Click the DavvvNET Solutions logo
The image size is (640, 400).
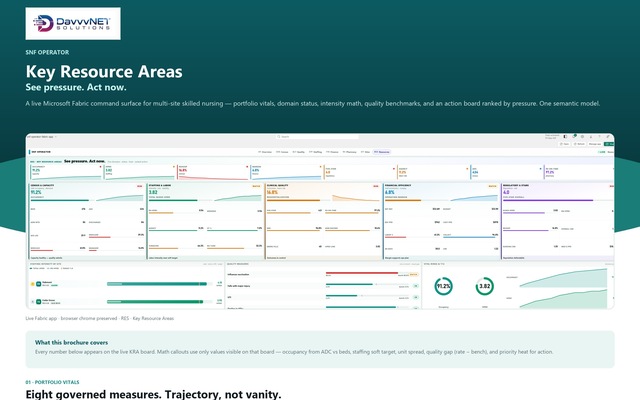[73, 23]
